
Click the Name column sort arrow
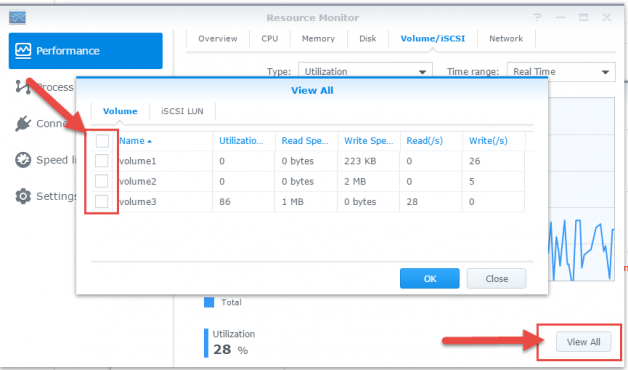tap(149, 141)
